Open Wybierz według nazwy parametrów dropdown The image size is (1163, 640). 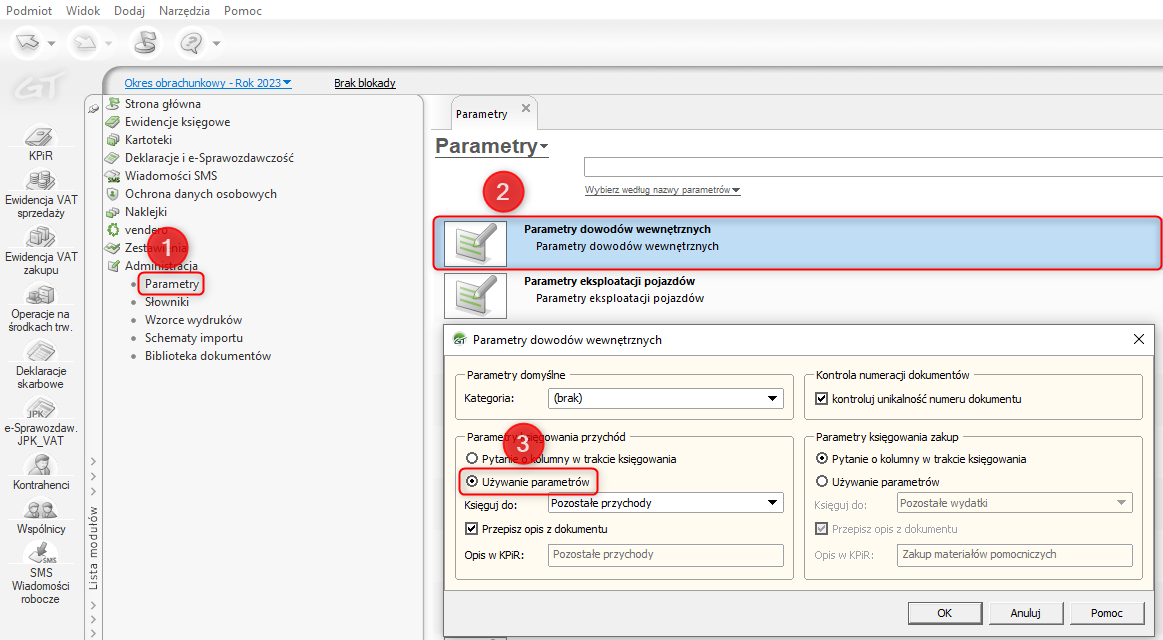(662, 190)
